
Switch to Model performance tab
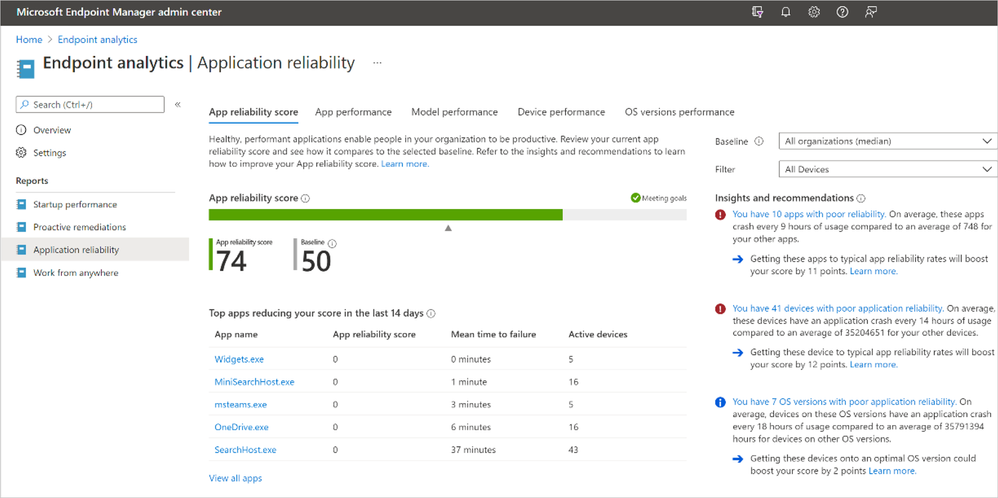(454, 112)
